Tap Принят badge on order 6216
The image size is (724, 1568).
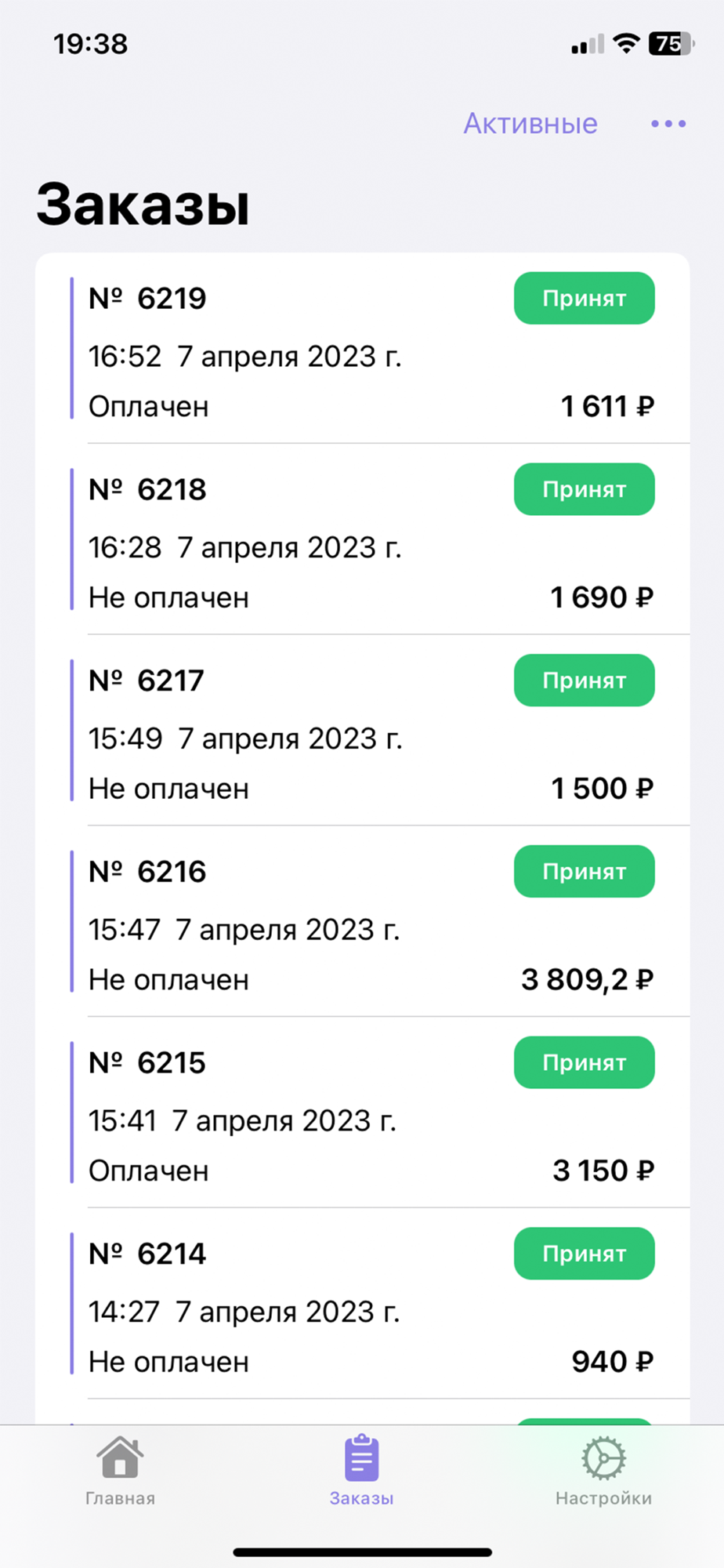tap(584, 872)
